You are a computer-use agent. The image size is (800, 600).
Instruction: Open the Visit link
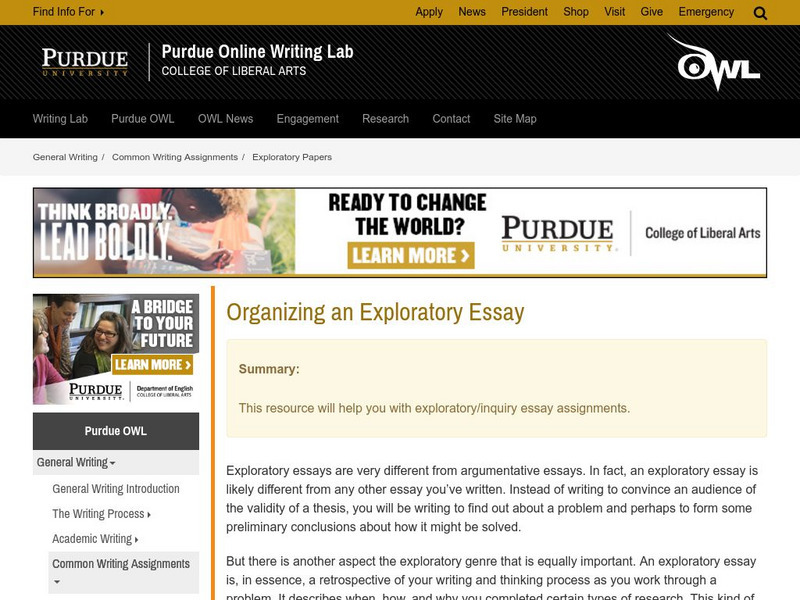point(614,12)
